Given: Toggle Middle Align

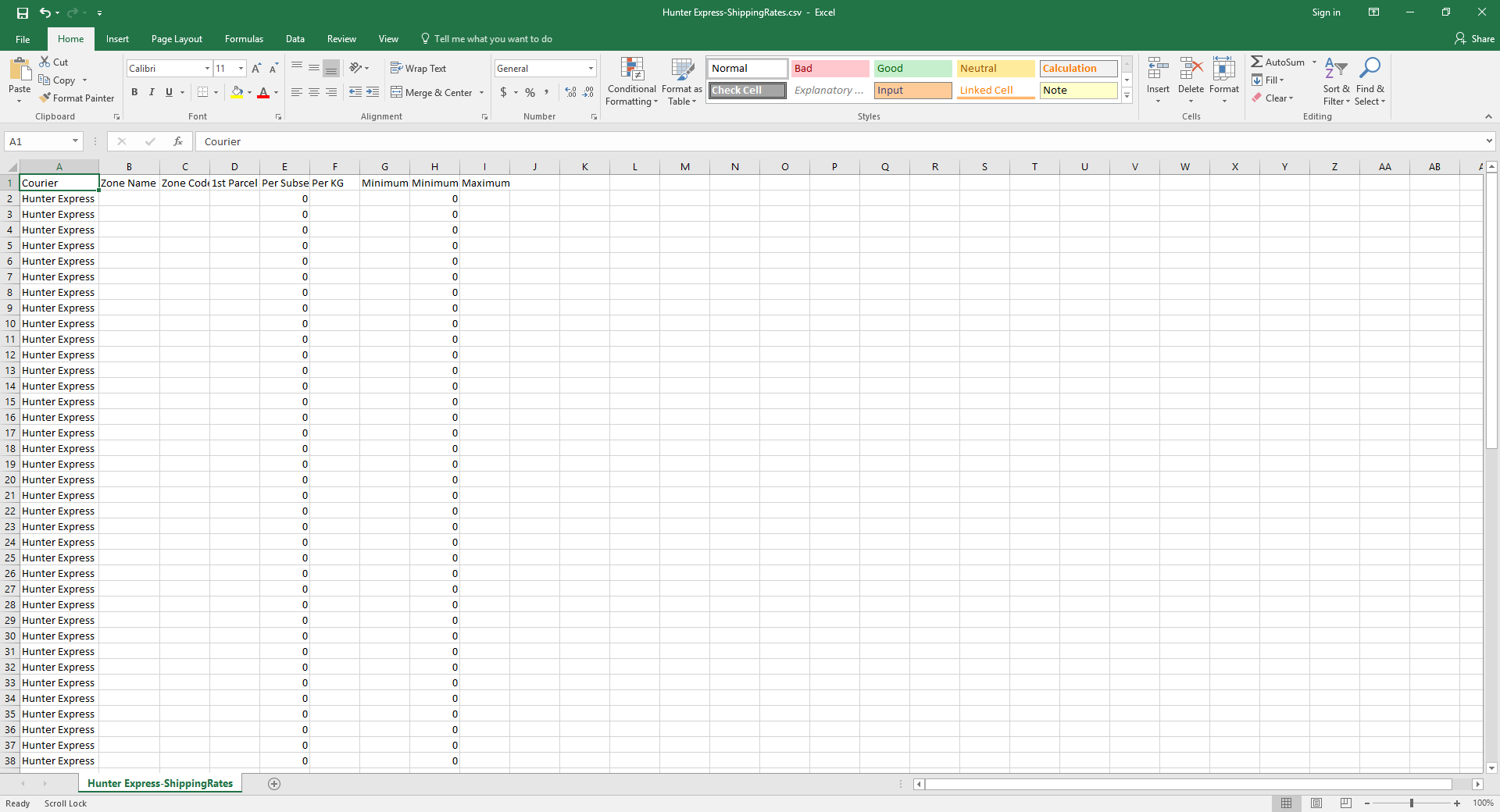Looking at the screenshot, I should [x=314, y=68].
